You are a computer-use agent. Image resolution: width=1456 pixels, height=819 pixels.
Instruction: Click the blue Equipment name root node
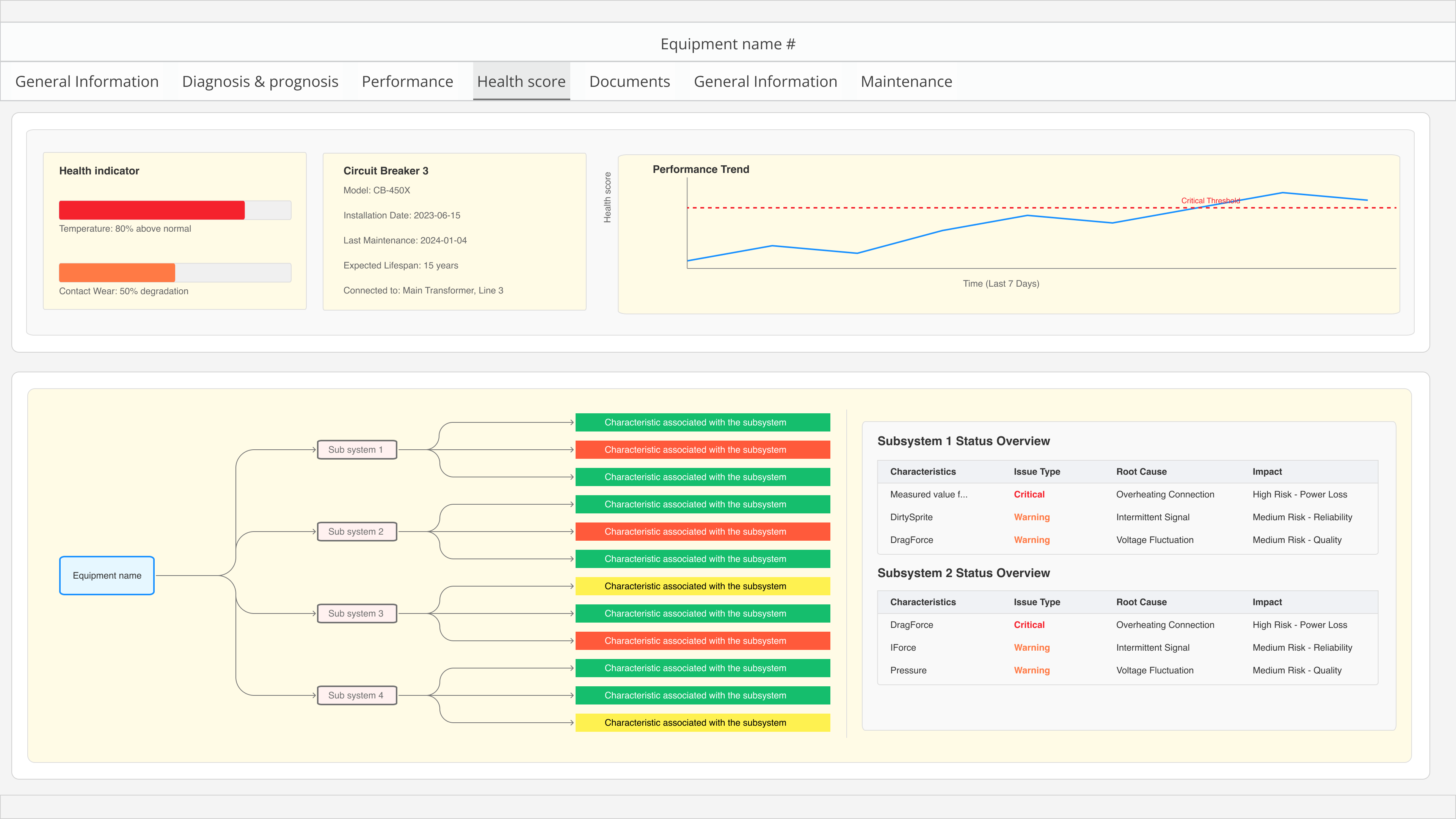107,576
